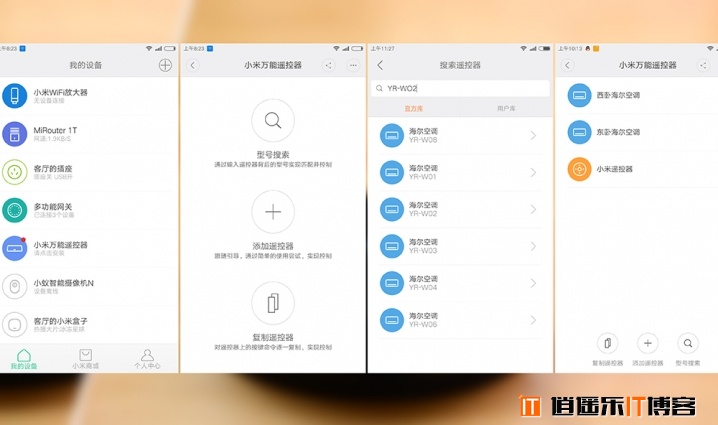Open 小米WiFi放大器 device icon
Viewport: 718px width, 425px height.
coord(15,96)
